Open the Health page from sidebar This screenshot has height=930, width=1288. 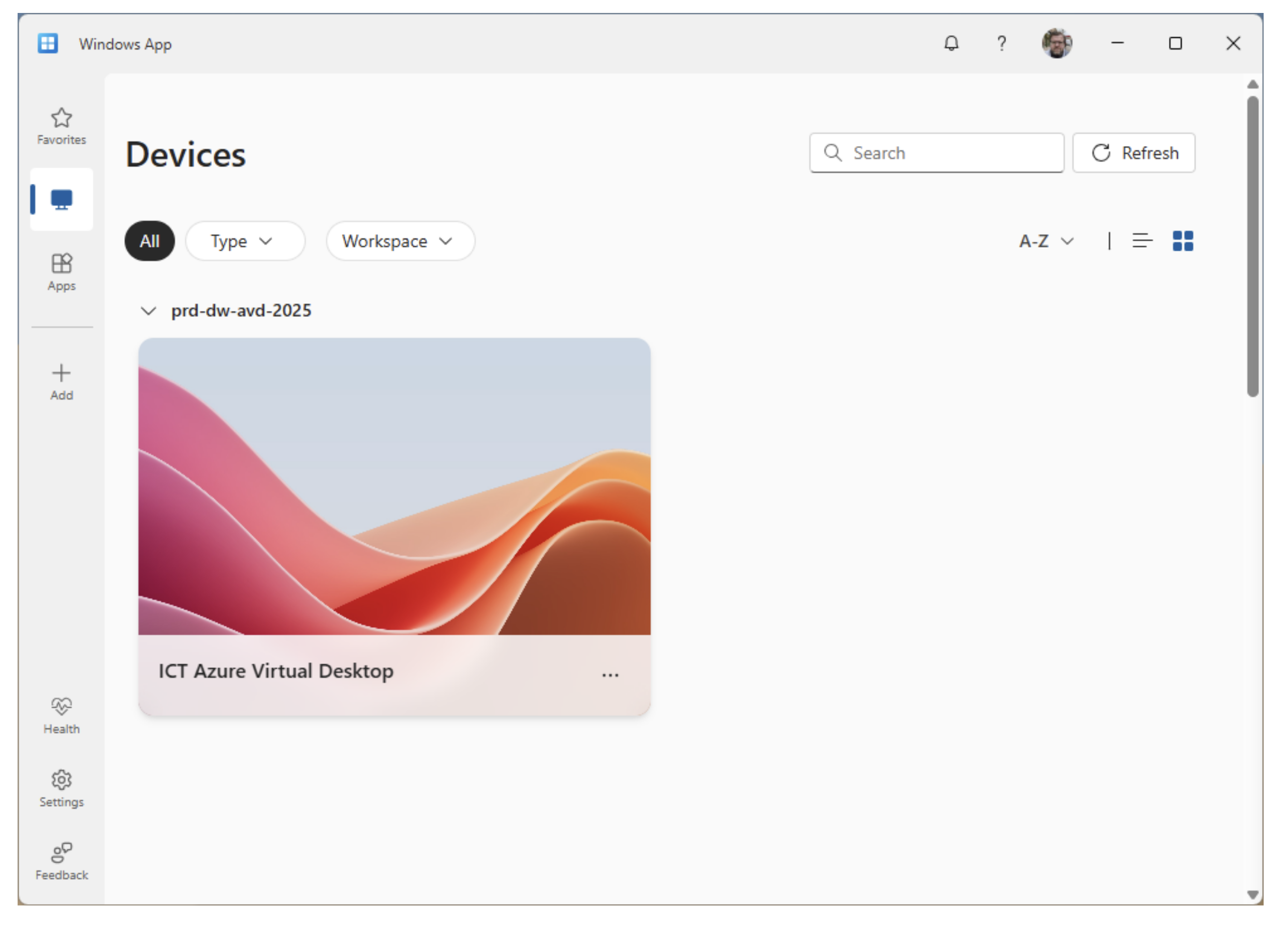coord(61,716)
